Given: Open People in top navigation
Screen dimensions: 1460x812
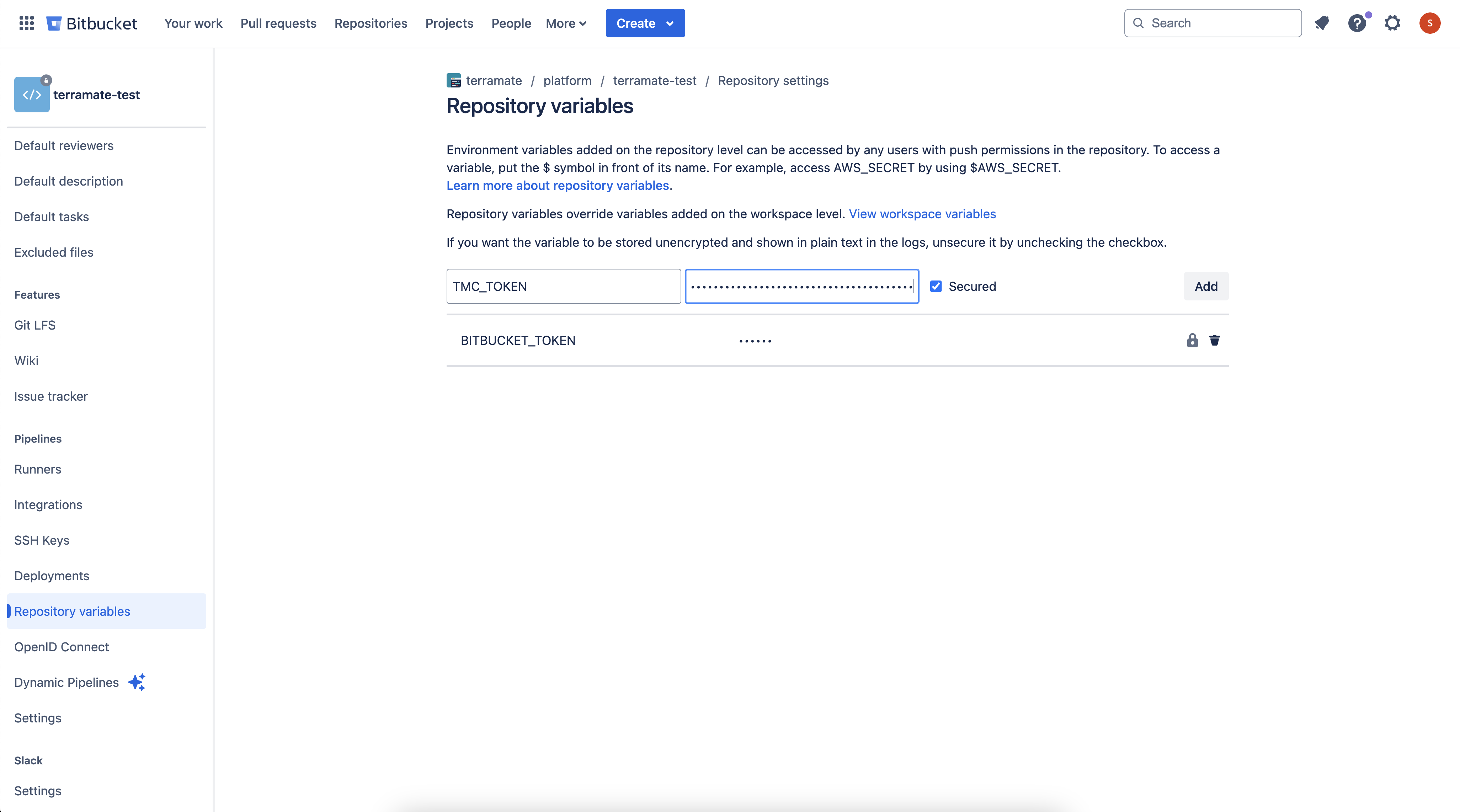Looking at the screenshot, I should coord(511,23).
